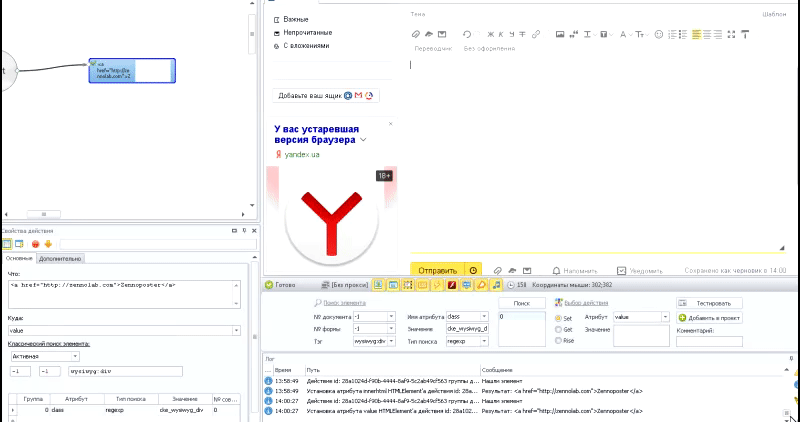Click the Отправить button
Screen dimensions: 800x422
(x=438, y=270)
